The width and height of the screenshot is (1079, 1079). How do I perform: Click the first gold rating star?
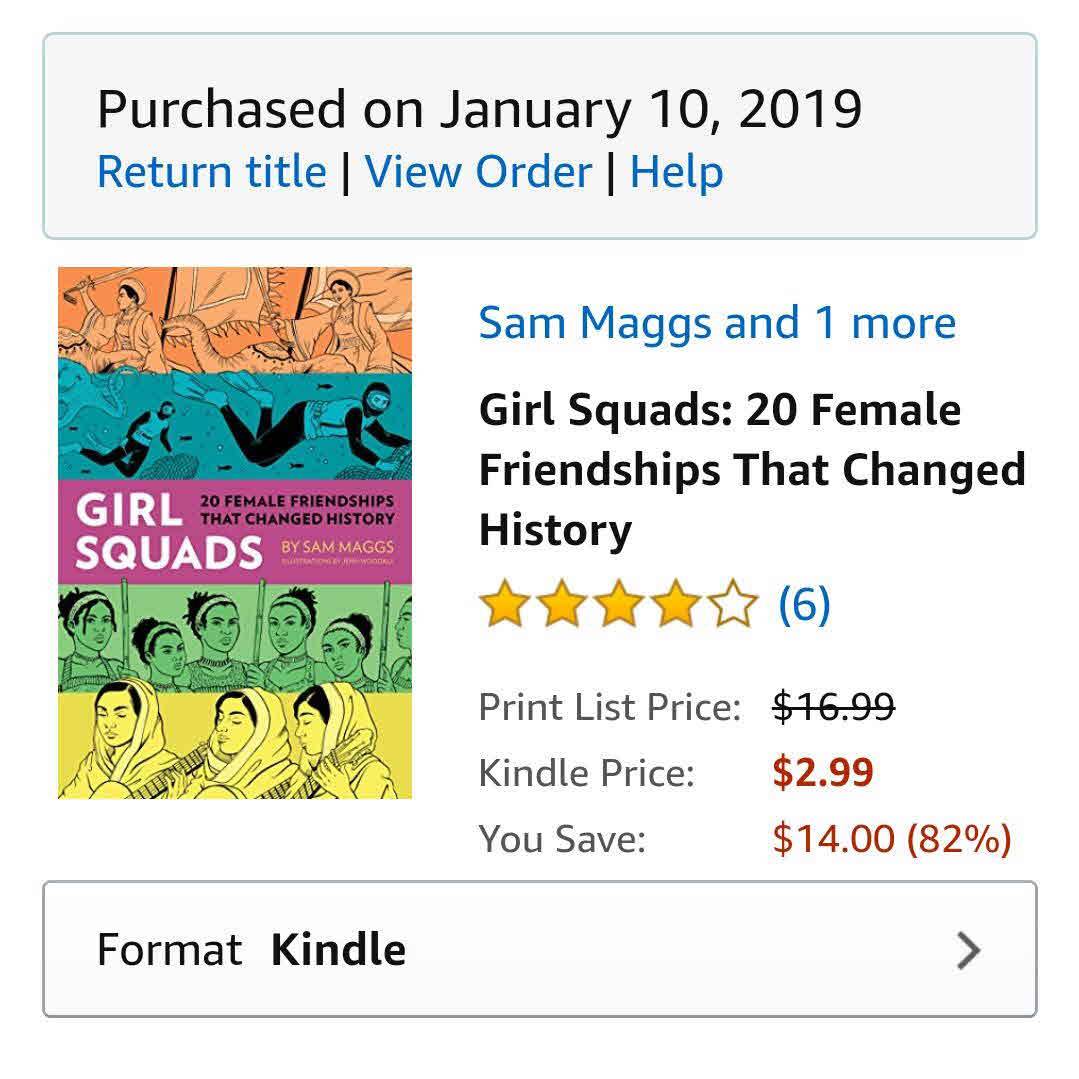pos(504,606)
